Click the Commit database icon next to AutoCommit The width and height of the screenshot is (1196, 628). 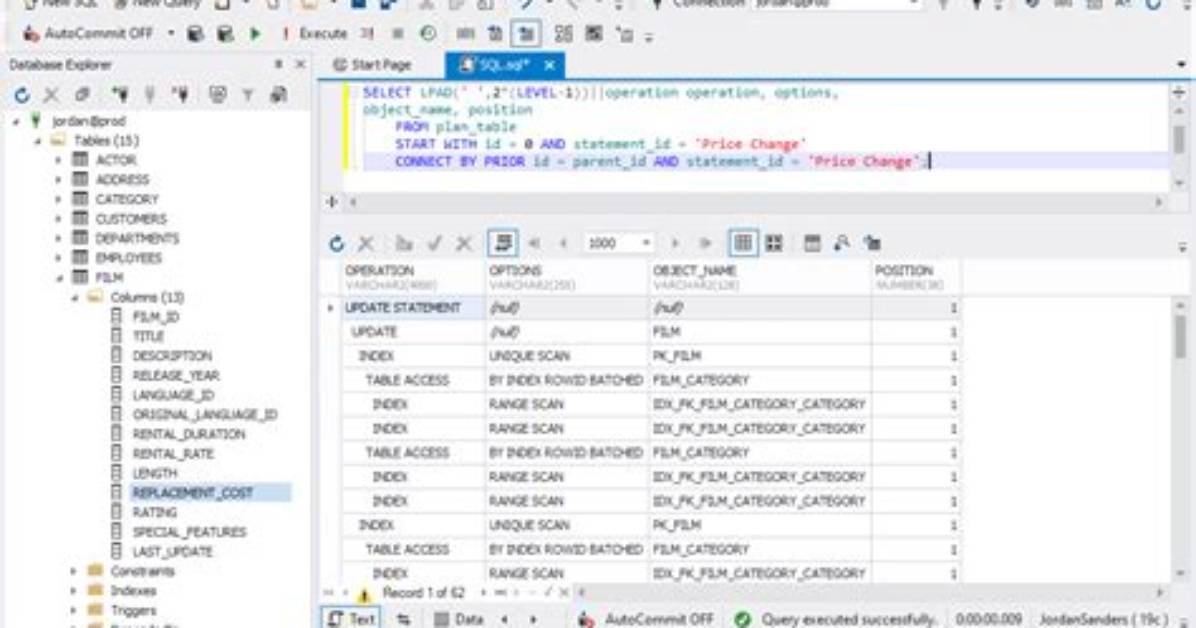point(195,34)
